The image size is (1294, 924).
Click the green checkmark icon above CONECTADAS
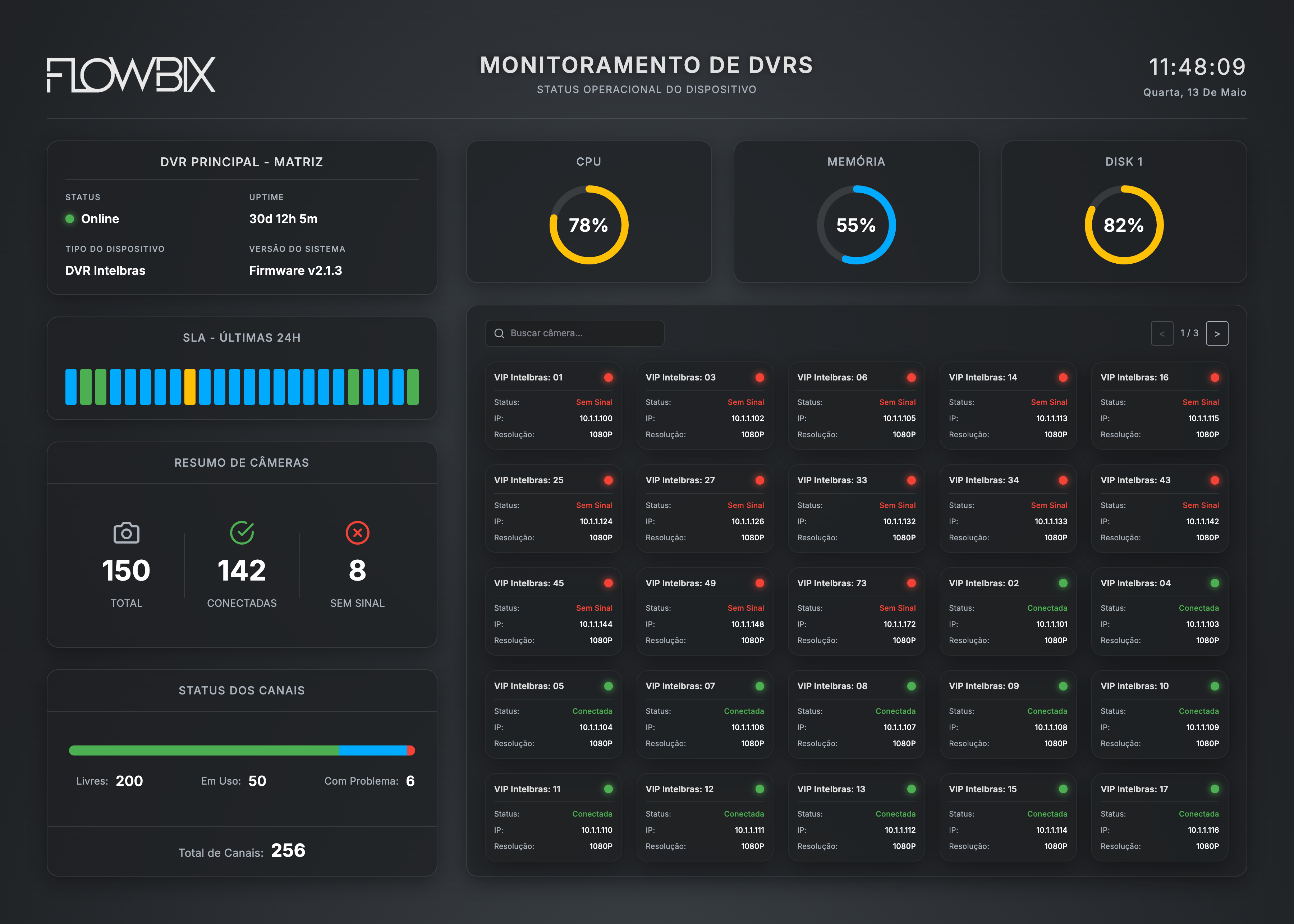tap(242, 532)
